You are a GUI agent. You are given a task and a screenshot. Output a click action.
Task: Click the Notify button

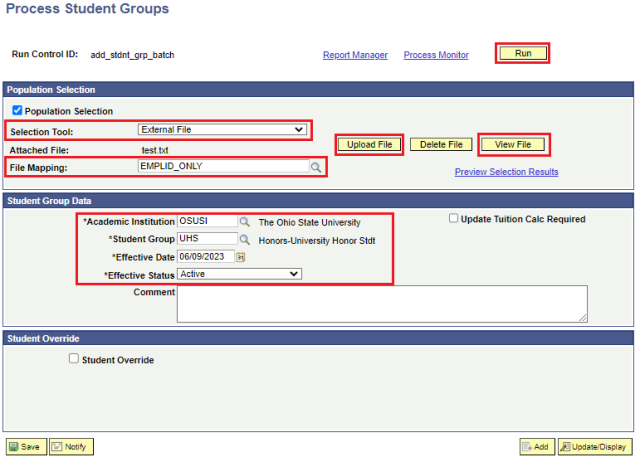[x=71, y=446]
